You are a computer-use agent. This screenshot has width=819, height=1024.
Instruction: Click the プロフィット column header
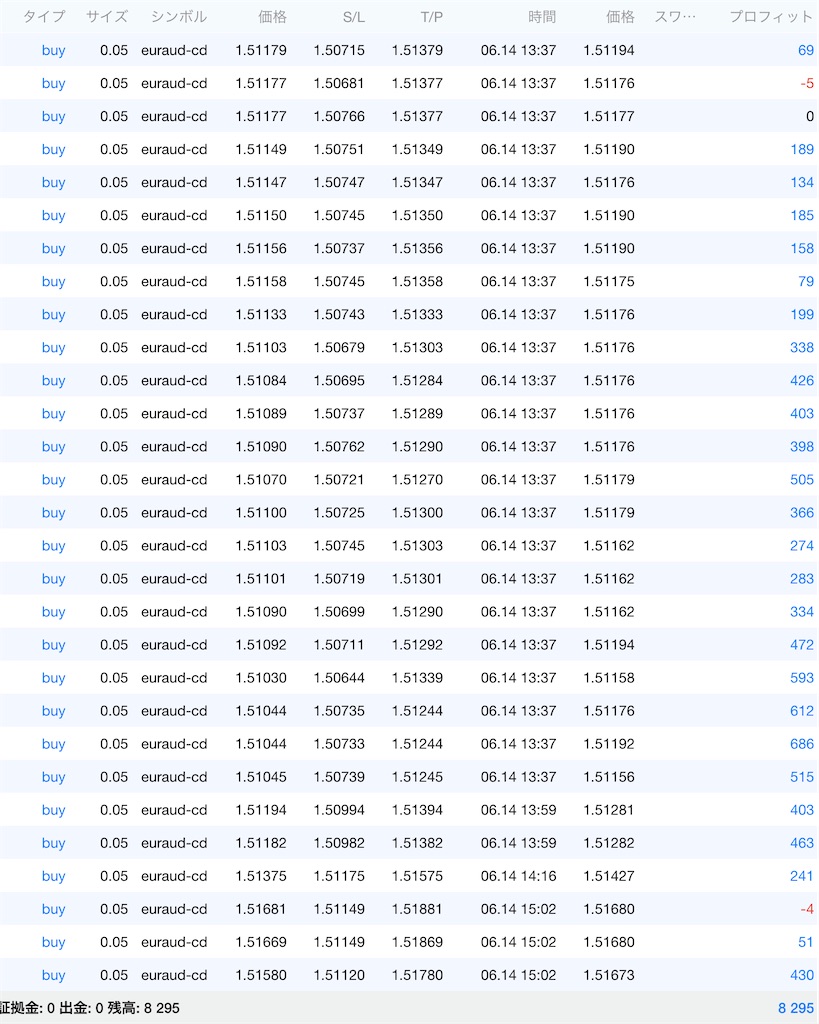coord(771,16)
